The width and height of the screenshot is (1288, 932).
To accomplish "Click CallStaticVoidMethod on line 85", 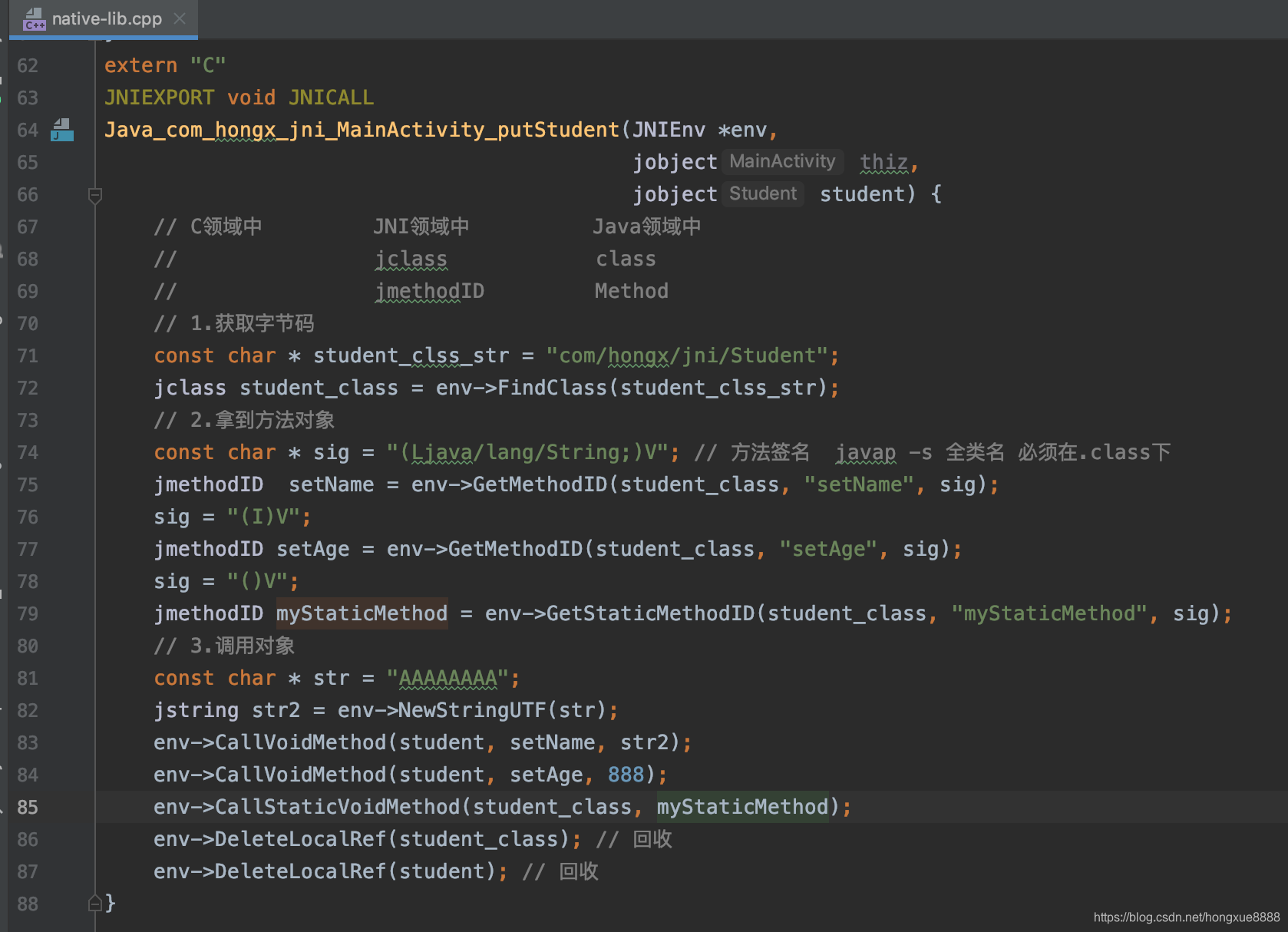I will [x=337, y=807].
